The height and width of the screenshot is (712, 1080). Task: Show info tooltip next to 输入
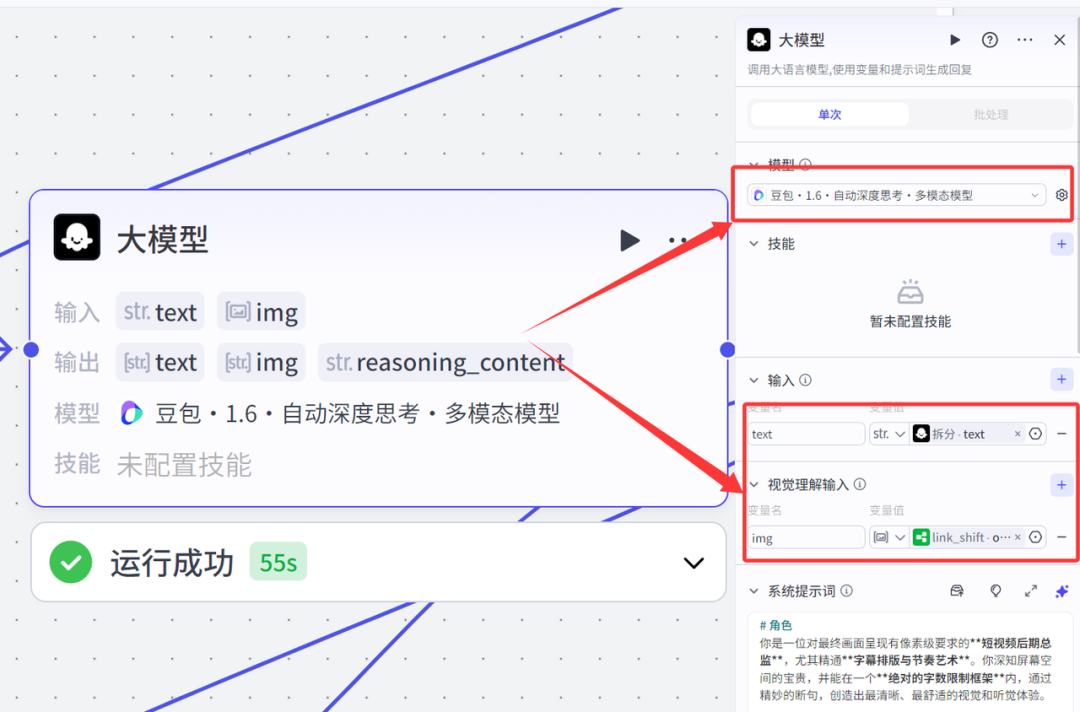[805, 380]
